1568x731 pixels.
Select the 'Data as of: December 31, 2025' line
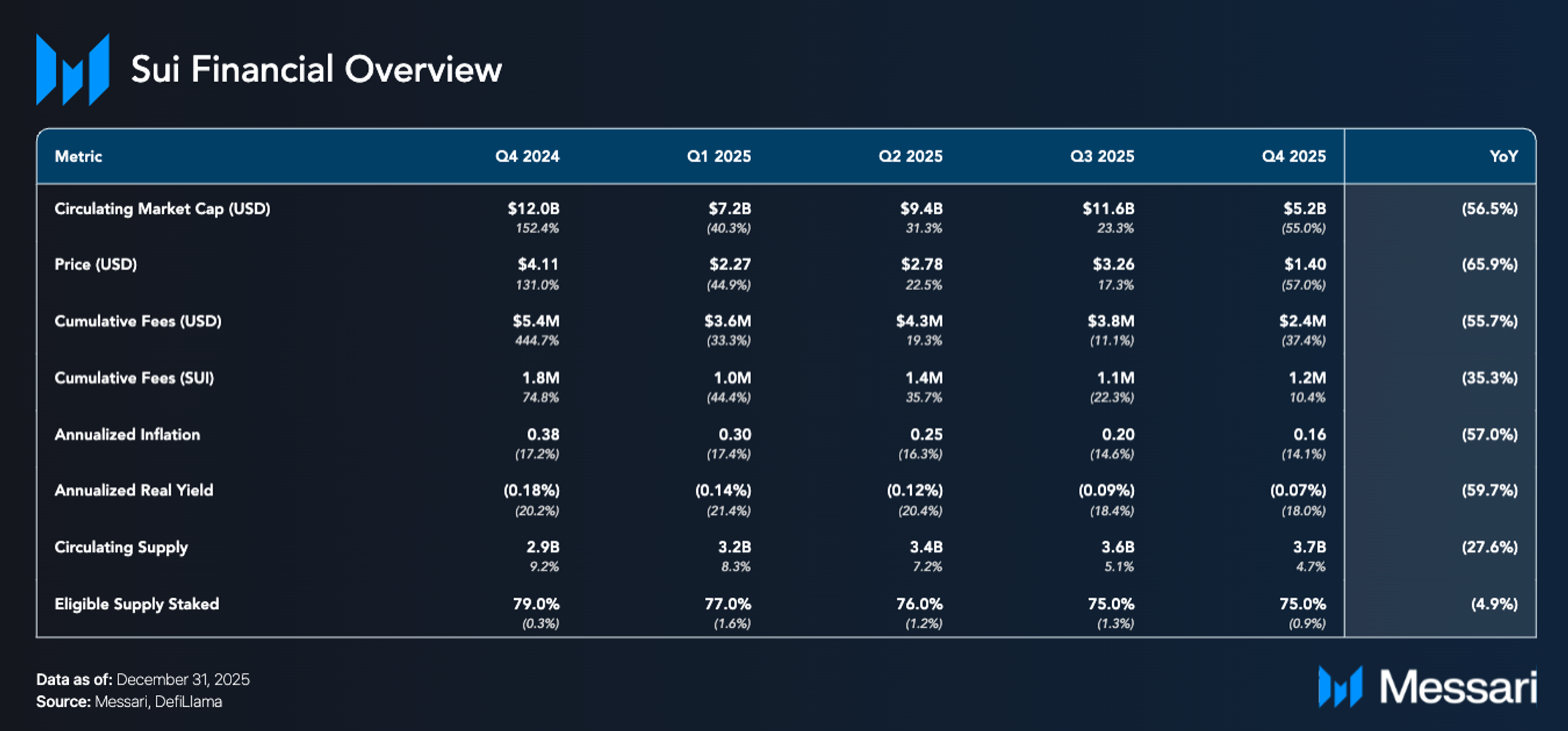pos(143,679)
